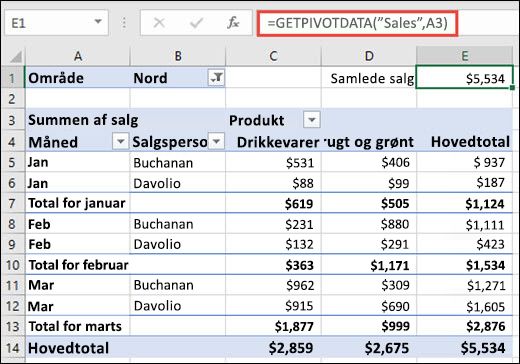Viewport: 520px width, 364px height.
Task: Click the Samlede salg cell
Action: click(369, 78)
